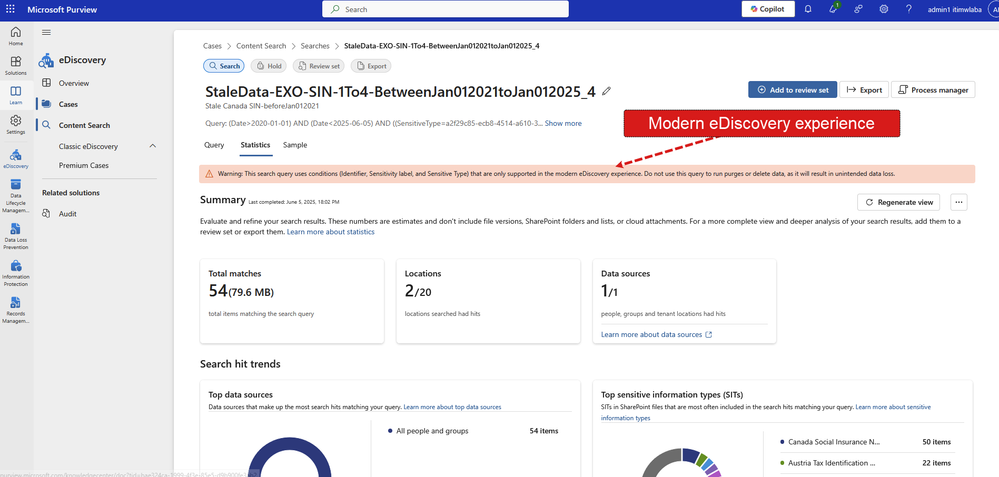Collapse the Classic eDiscovery section chevron
The height and width of the screenshot is (477, 999).
pos(153,146)
